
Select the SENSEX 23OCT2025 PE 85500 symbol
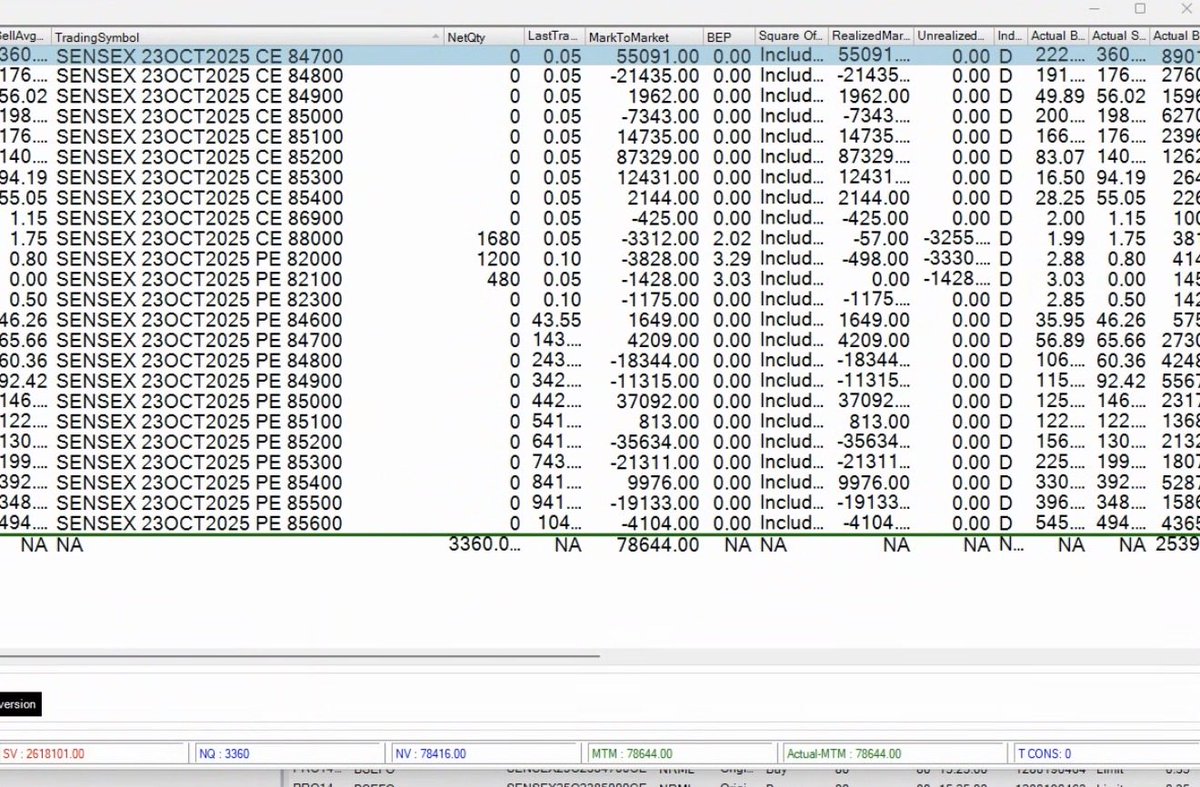199,503
